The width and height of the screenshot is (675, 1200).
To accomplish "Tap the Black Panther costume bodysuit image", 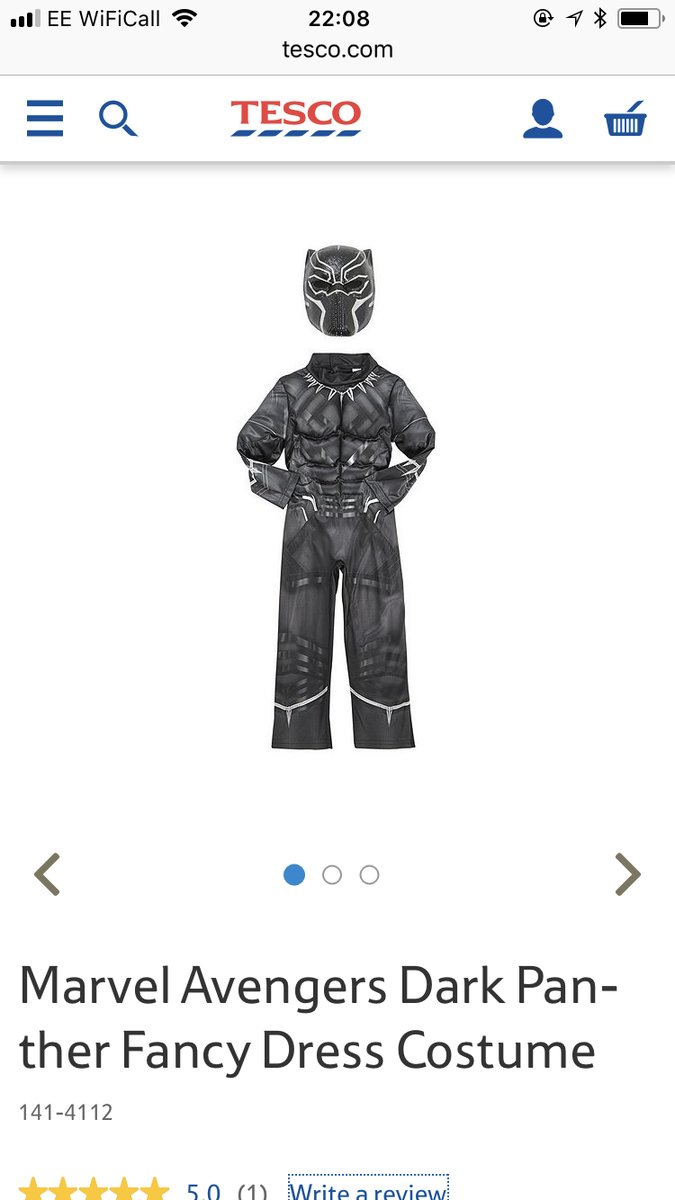I will (x=338, y=549).
